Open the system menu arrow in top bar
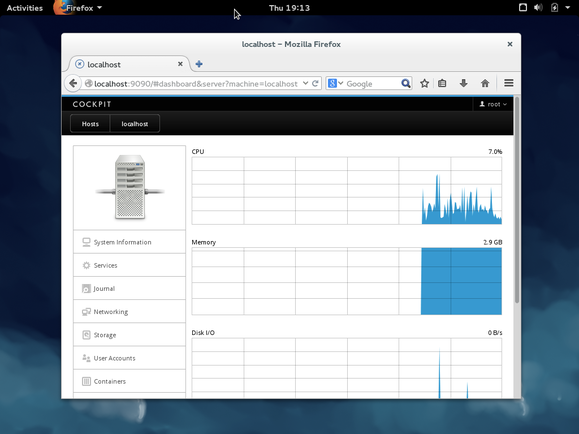579x434 pixels. (568, 7)
